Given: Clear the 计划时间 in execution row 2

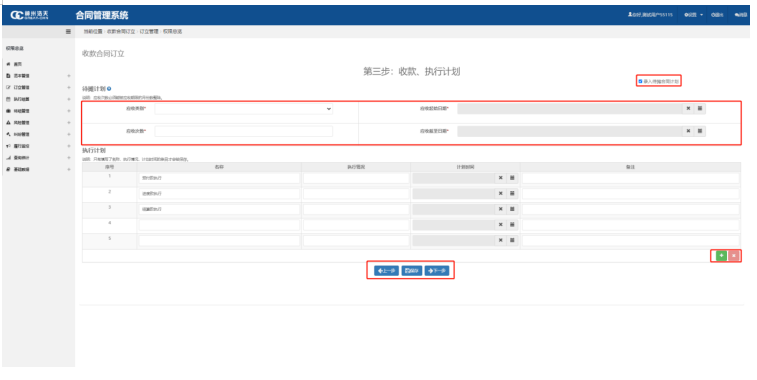Looking at the screenshot, I should (501, 194).
